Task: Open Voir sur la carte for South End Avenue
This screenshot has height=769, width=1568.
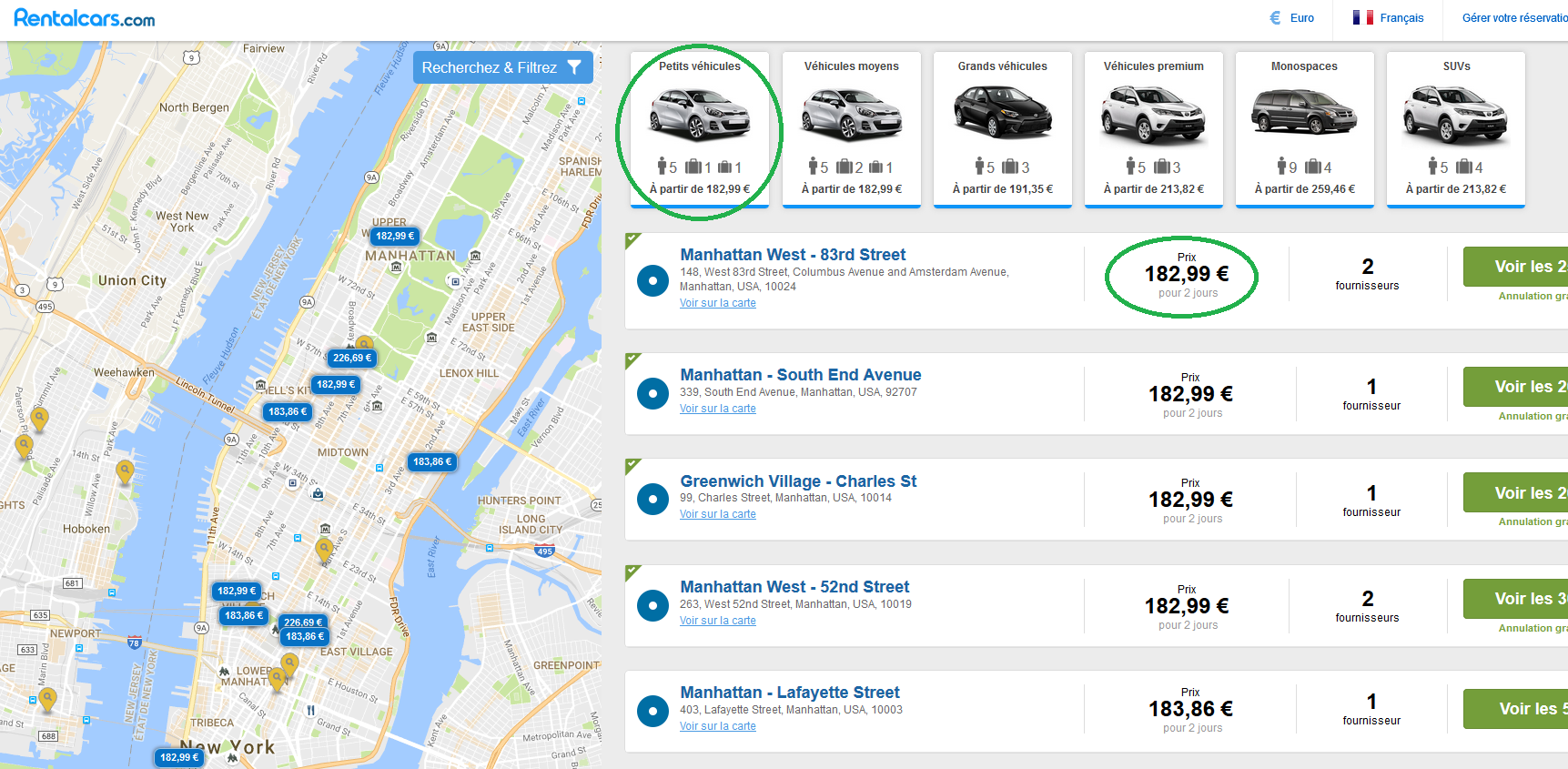Action: click(x=717, y=409)
